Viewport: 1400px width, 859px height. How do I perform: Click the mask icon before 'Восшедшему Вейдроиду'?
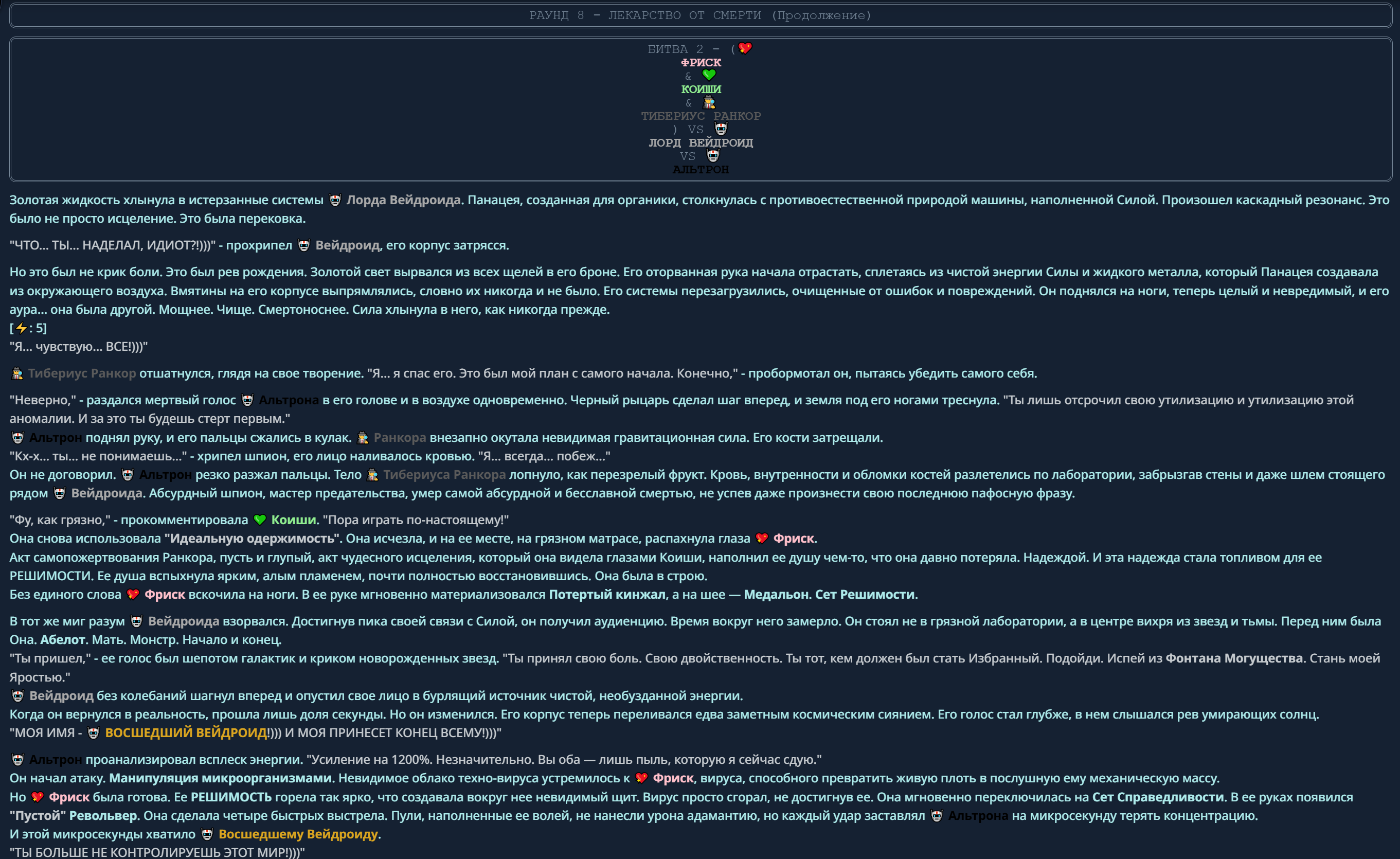(x=207, y=835)
